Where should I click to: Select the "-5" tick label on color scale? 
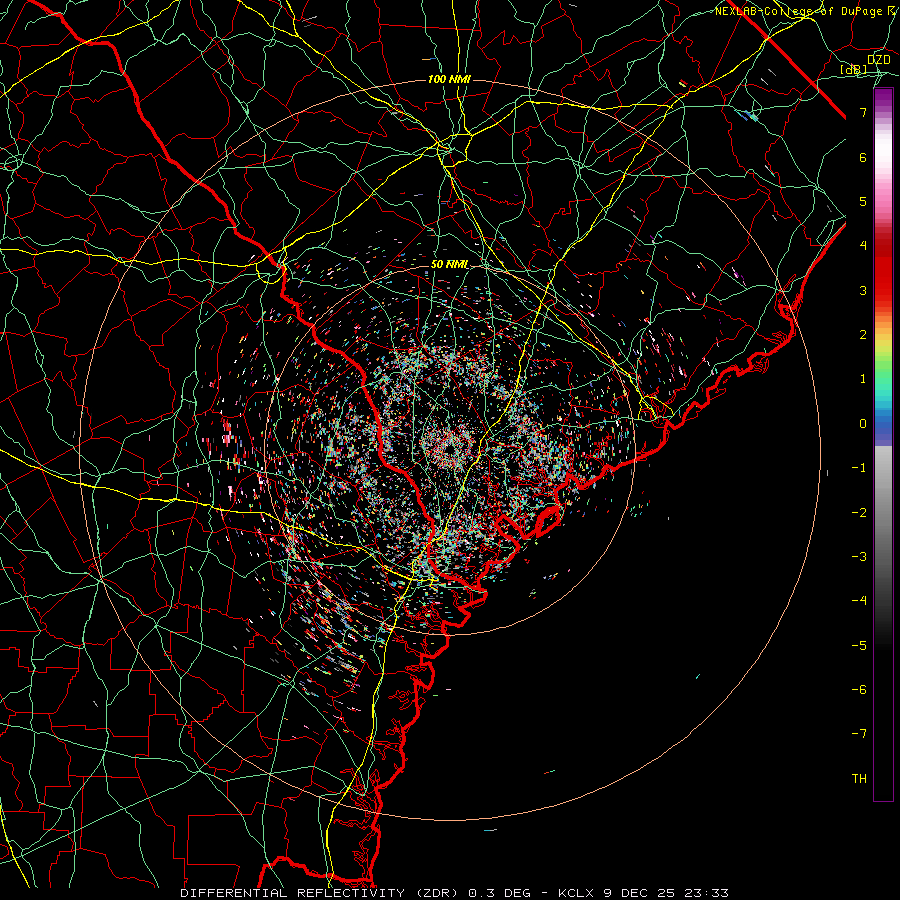(859, 646)
